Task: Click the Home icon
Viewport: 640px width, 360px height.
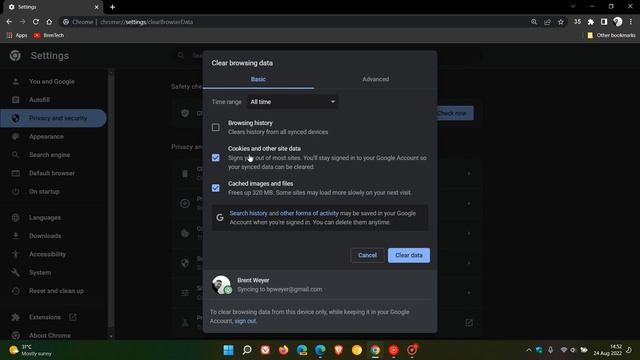Action: point(49,22)
